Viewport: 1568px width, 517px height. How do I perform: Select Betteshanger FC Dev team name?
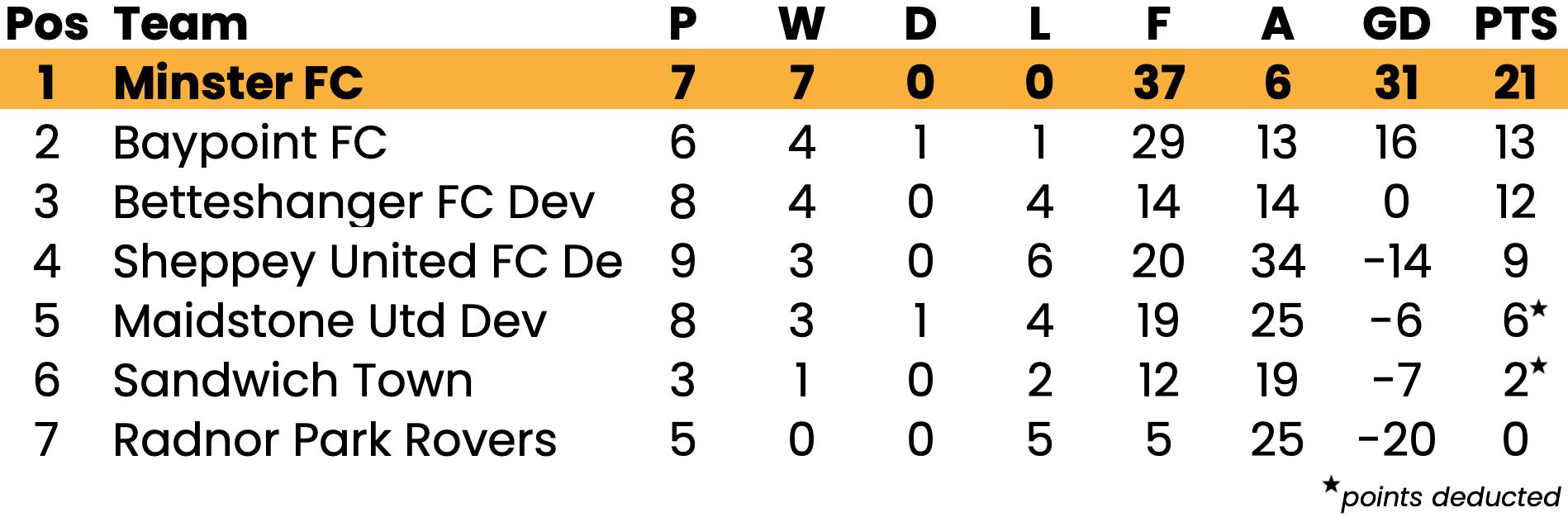(354, 202)
